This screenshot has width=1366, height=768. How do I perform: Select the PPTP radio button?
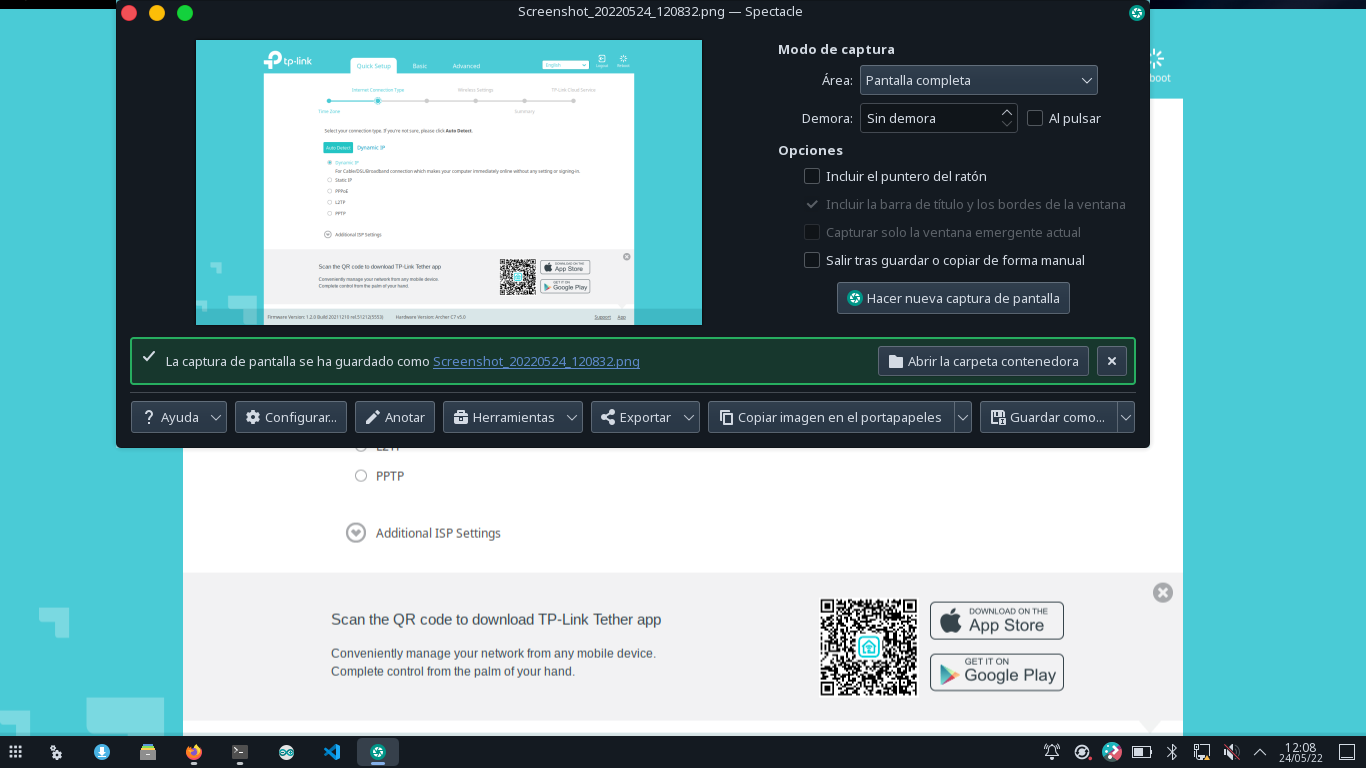pyautogui.click(x=361, y=476)
